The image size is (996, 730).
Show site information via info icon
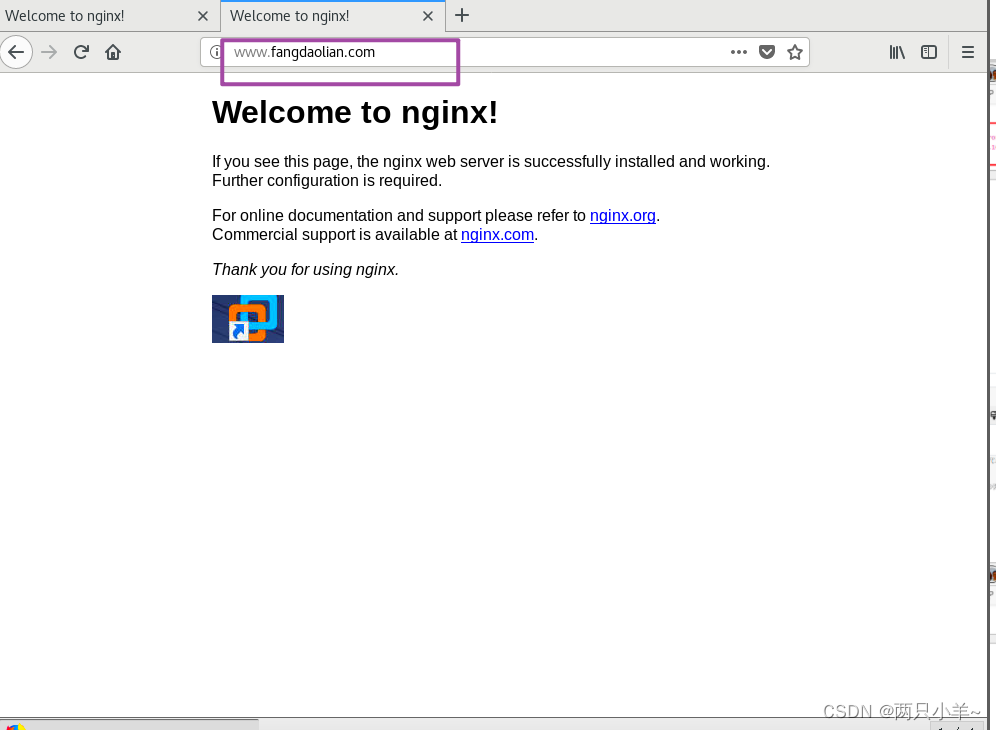215,52
